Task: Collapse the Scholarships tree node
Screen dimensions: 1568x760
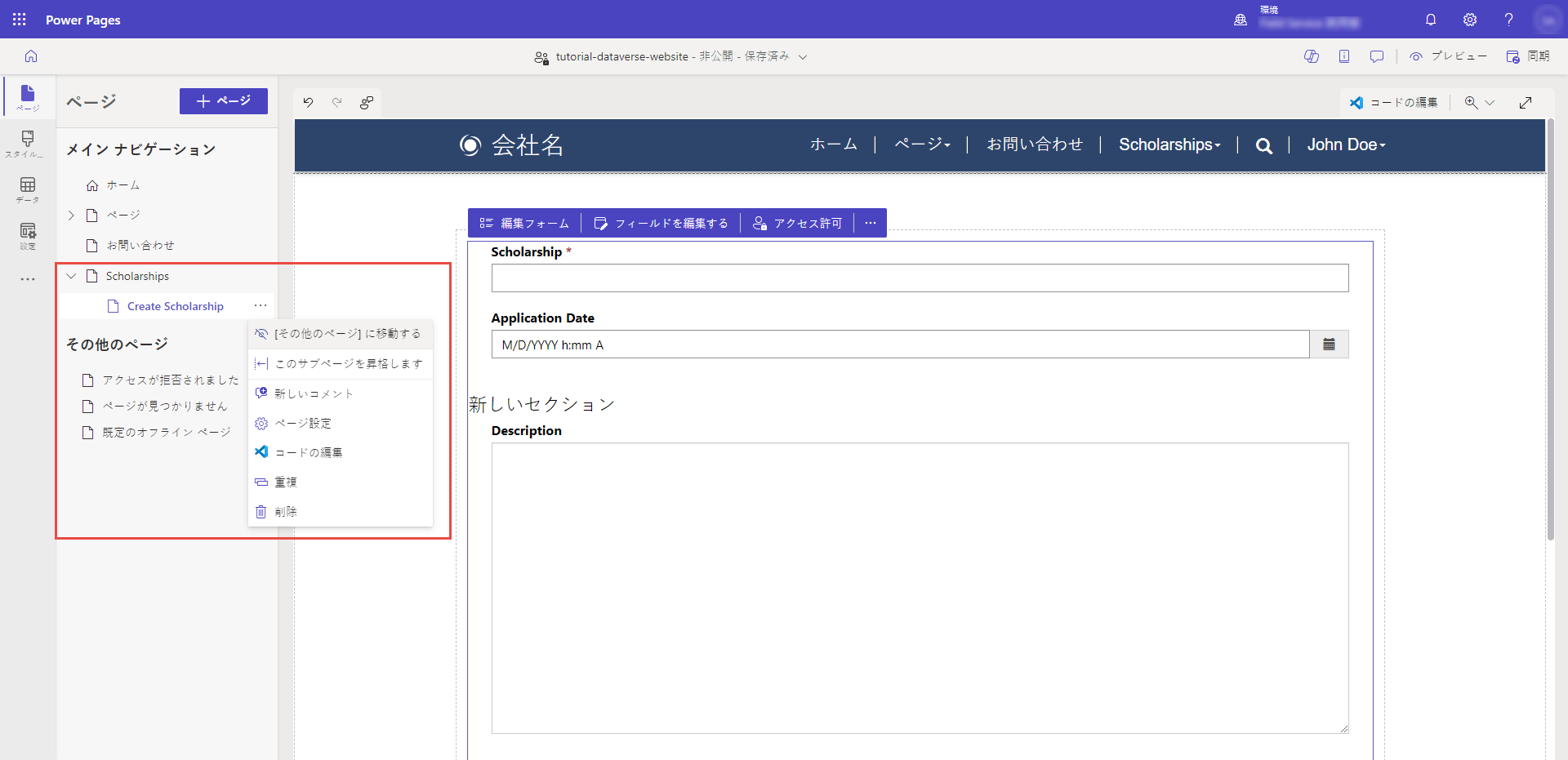Action: point(71,276)
